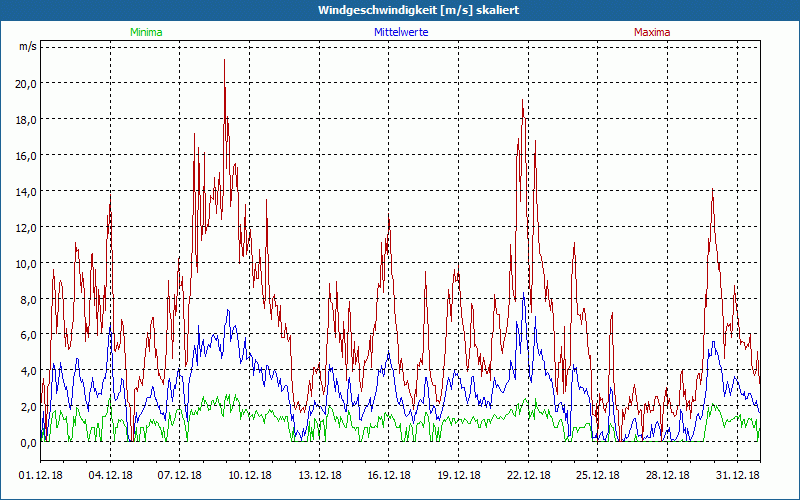Click the blue Mittelwerte legend label

[401, 32]
